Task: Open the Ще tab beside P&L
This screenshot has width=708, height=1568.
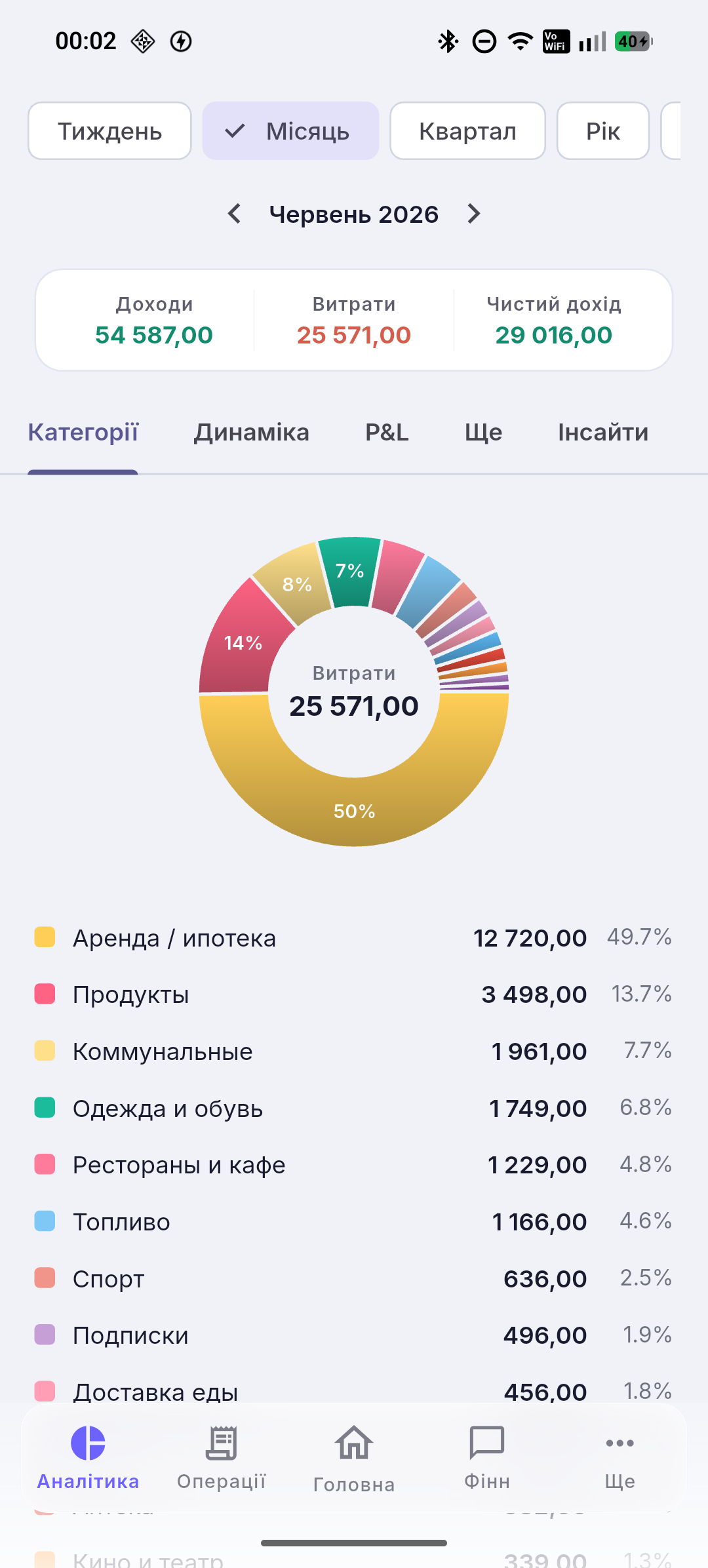Action: click(484, 433)
